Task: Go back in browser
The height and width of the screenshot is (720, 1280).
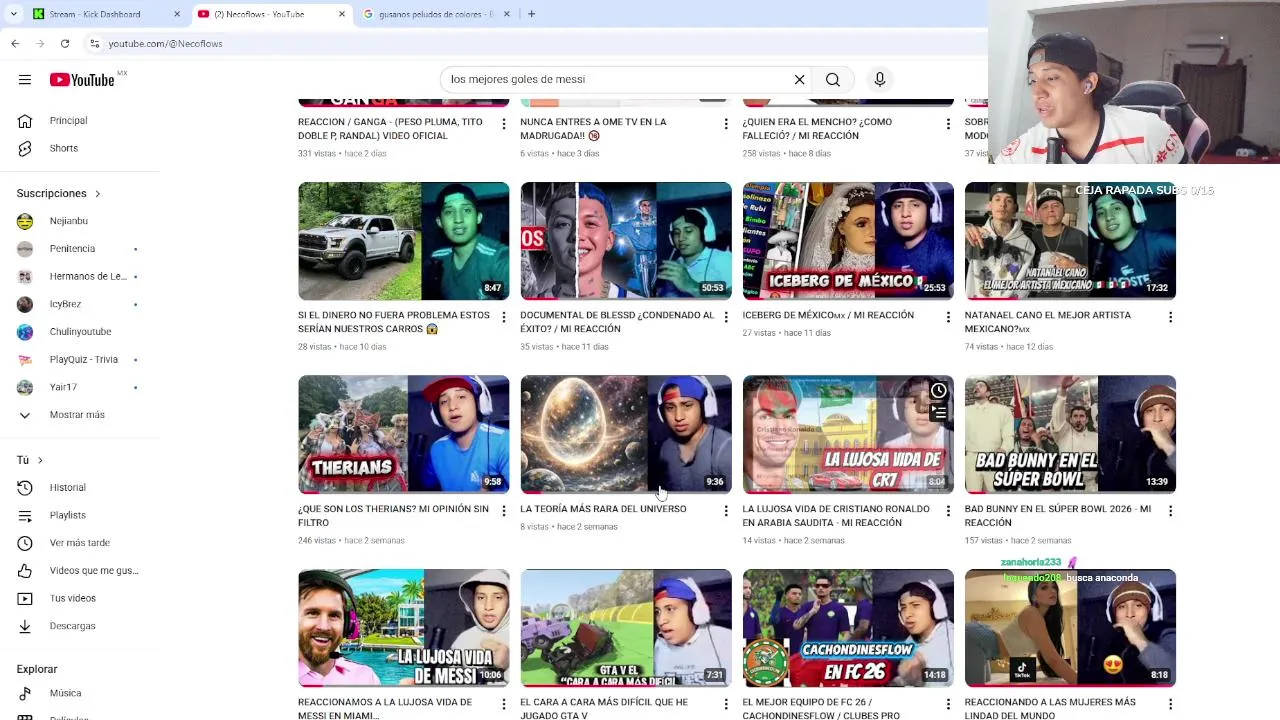Action: pyautogui.click(x=15, y=44)
